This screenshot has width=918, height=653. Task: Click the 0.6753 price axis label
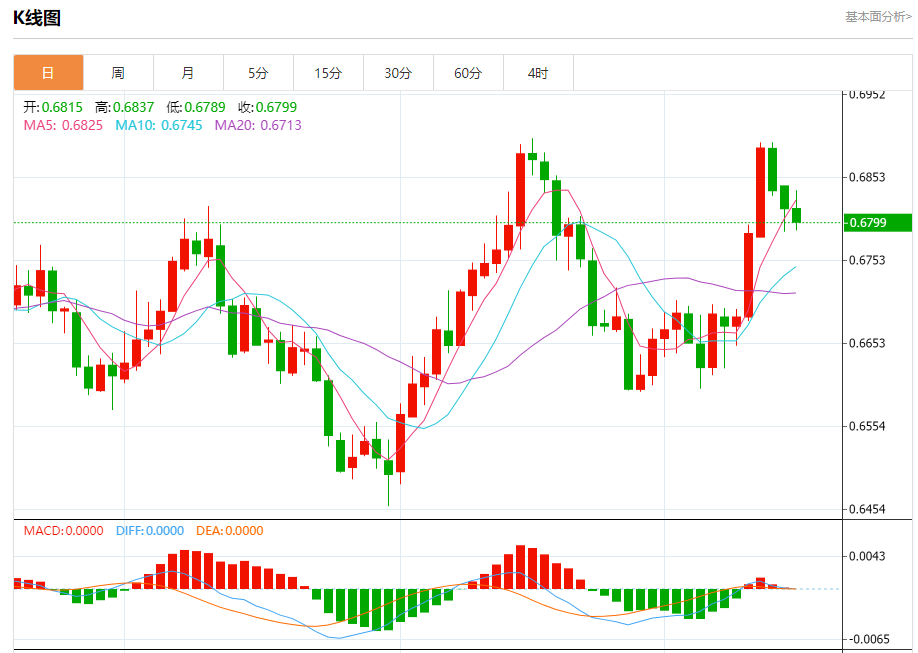coord(868,260)
